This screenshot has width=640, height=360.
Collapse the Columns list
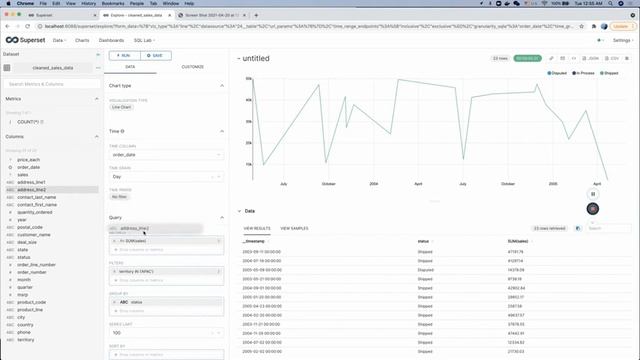point(97,137)
